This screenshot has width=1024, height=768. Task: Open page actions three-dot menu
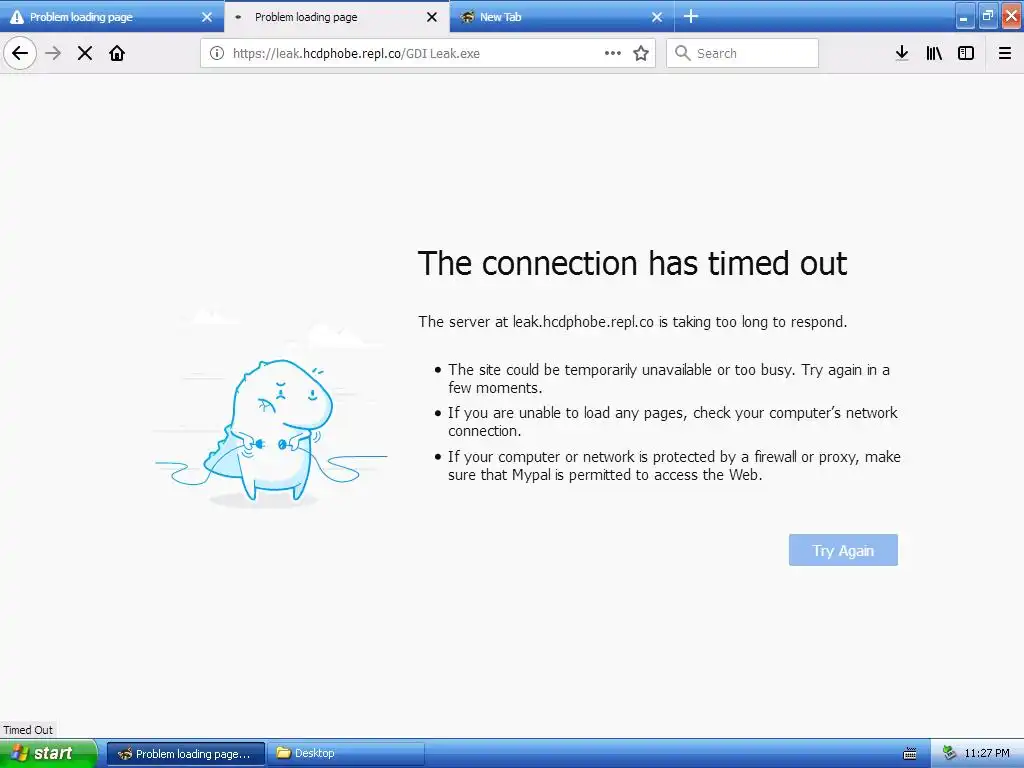(613, 53)
